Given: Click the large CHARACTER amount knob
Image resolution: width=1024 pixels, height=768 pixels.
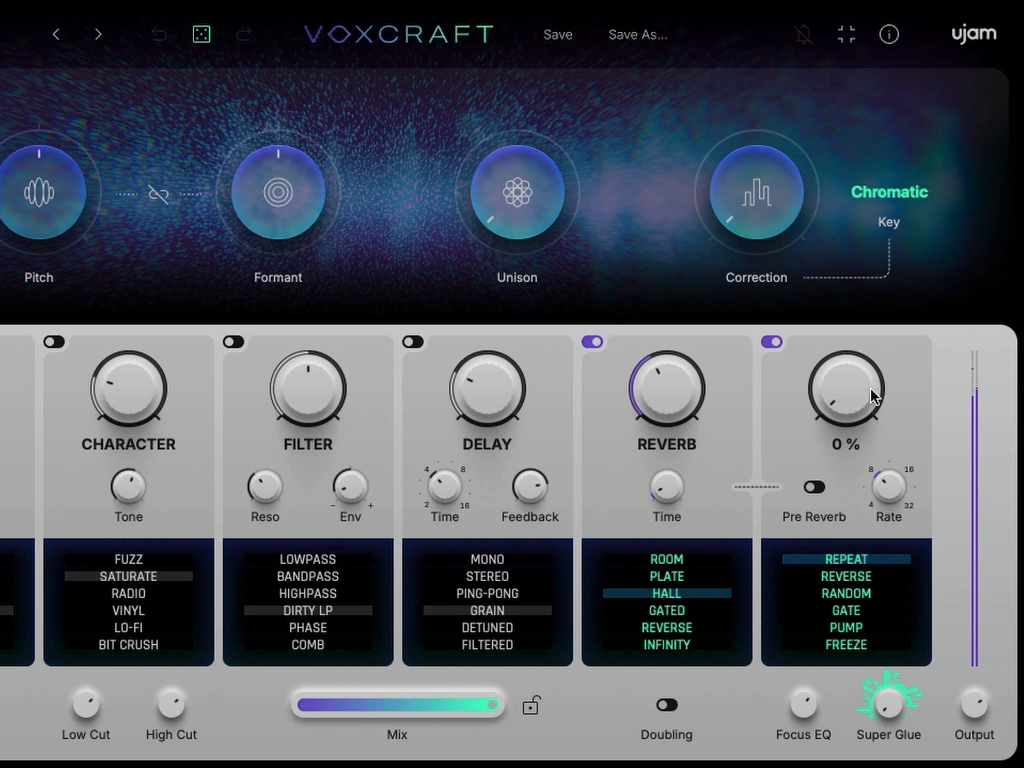Looking at the screenshot, I should pos(129,389).
